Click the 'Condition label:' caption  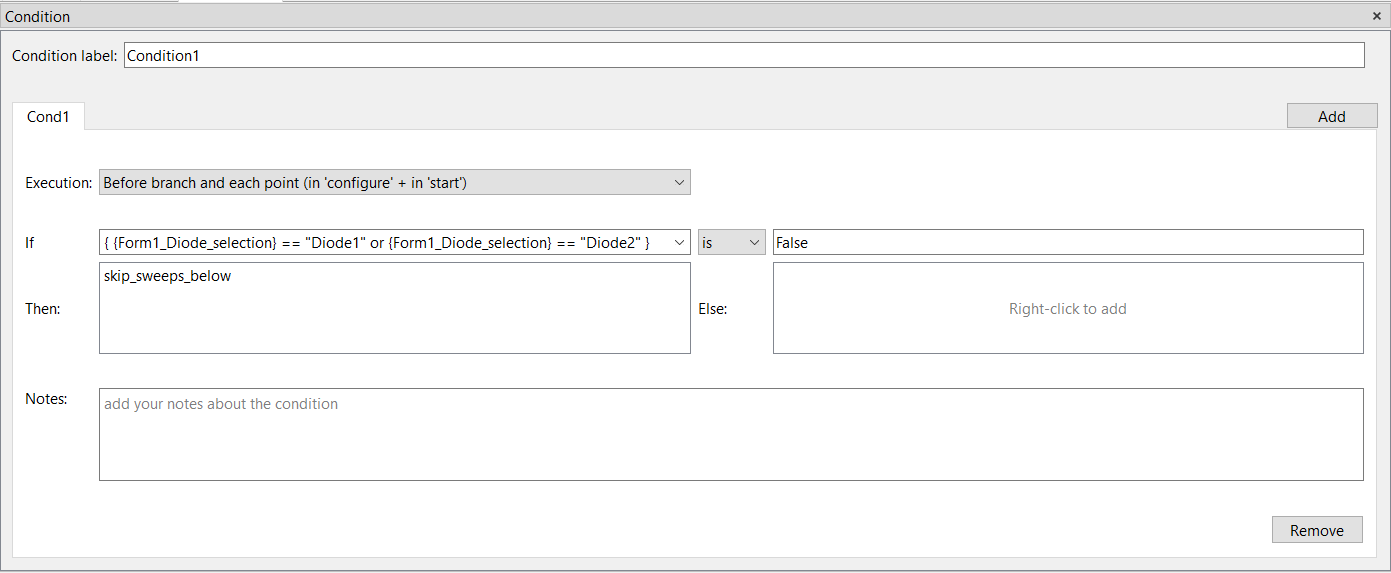point(64,56)
